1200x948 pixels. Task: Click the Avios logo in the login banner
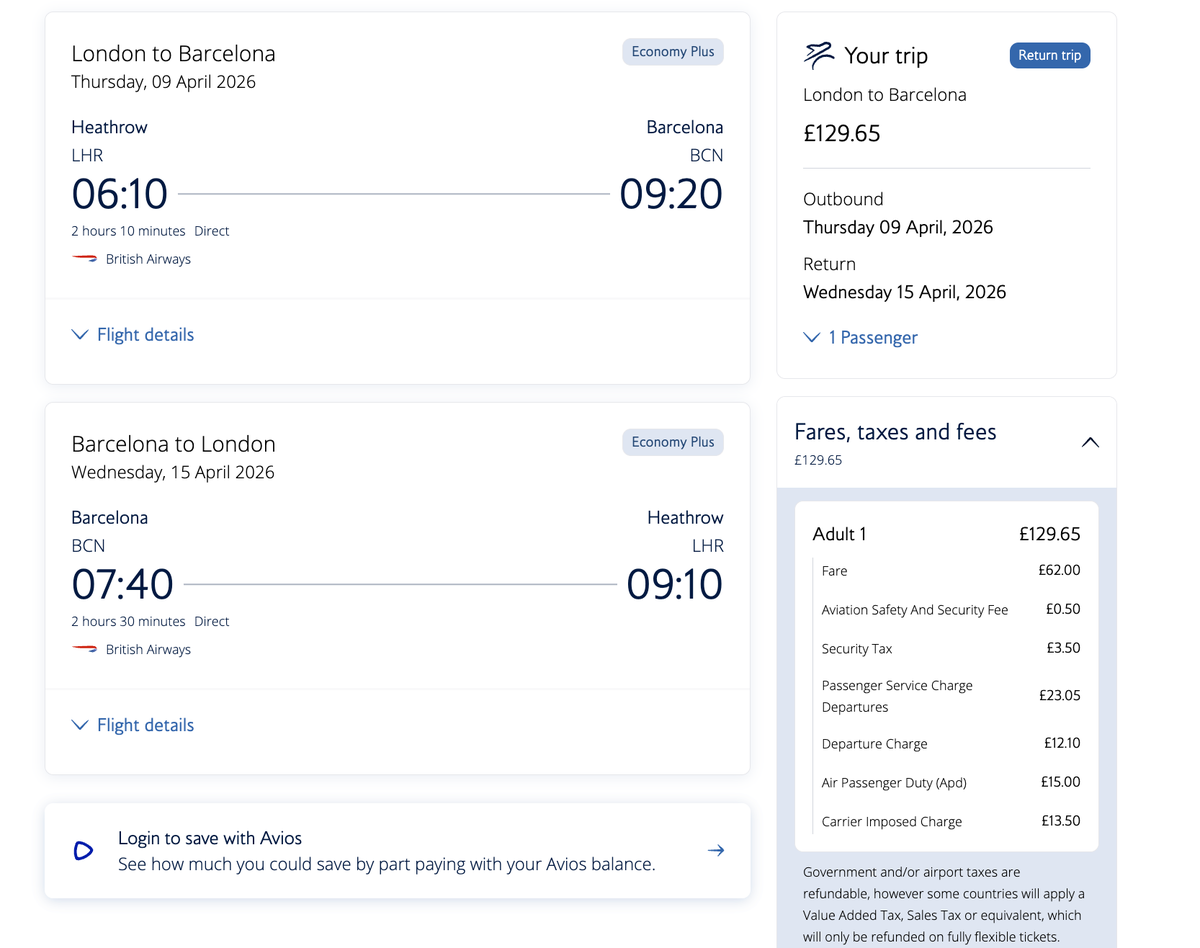pyautogui.click(x=83, y=850)
